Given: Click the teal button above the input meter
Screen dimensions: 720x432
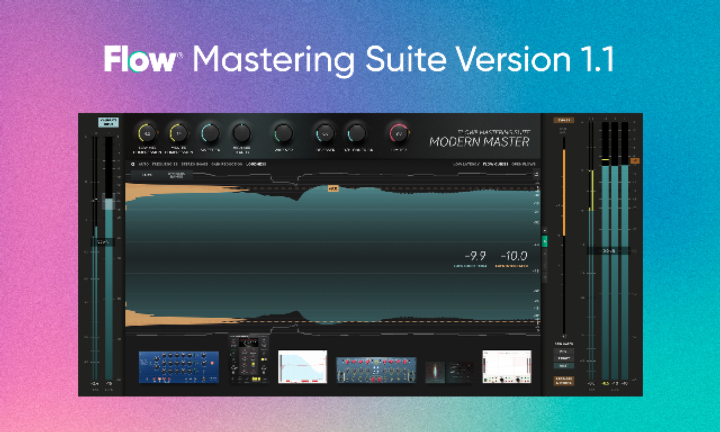Looking at the screenshot, I should (108, 122).
